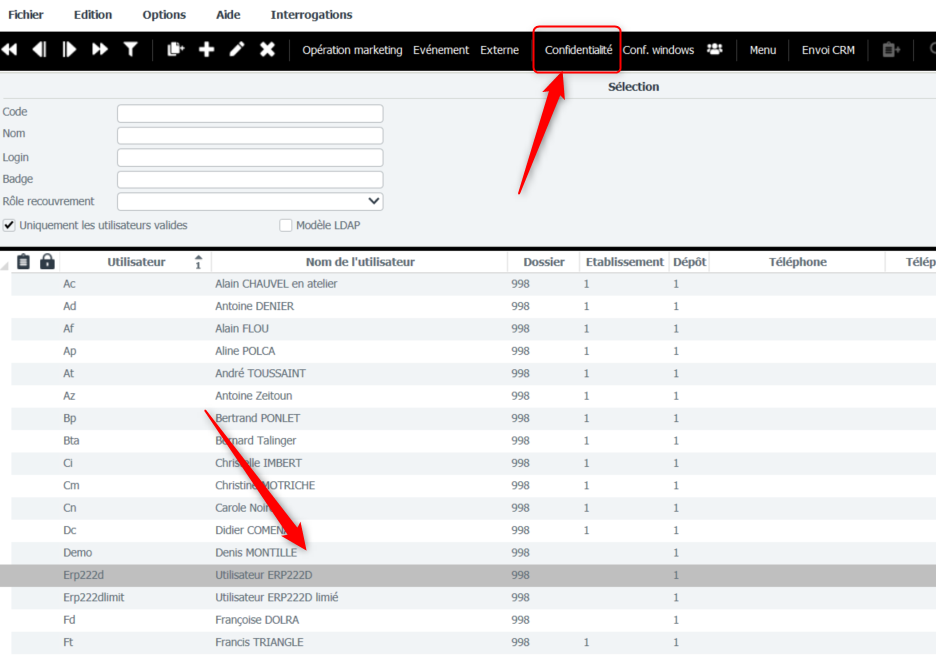The width and height of the screenshot is (936, 657).
Task: Select the Dc user row
Action: pyautogui.click(x=473, y=530)
